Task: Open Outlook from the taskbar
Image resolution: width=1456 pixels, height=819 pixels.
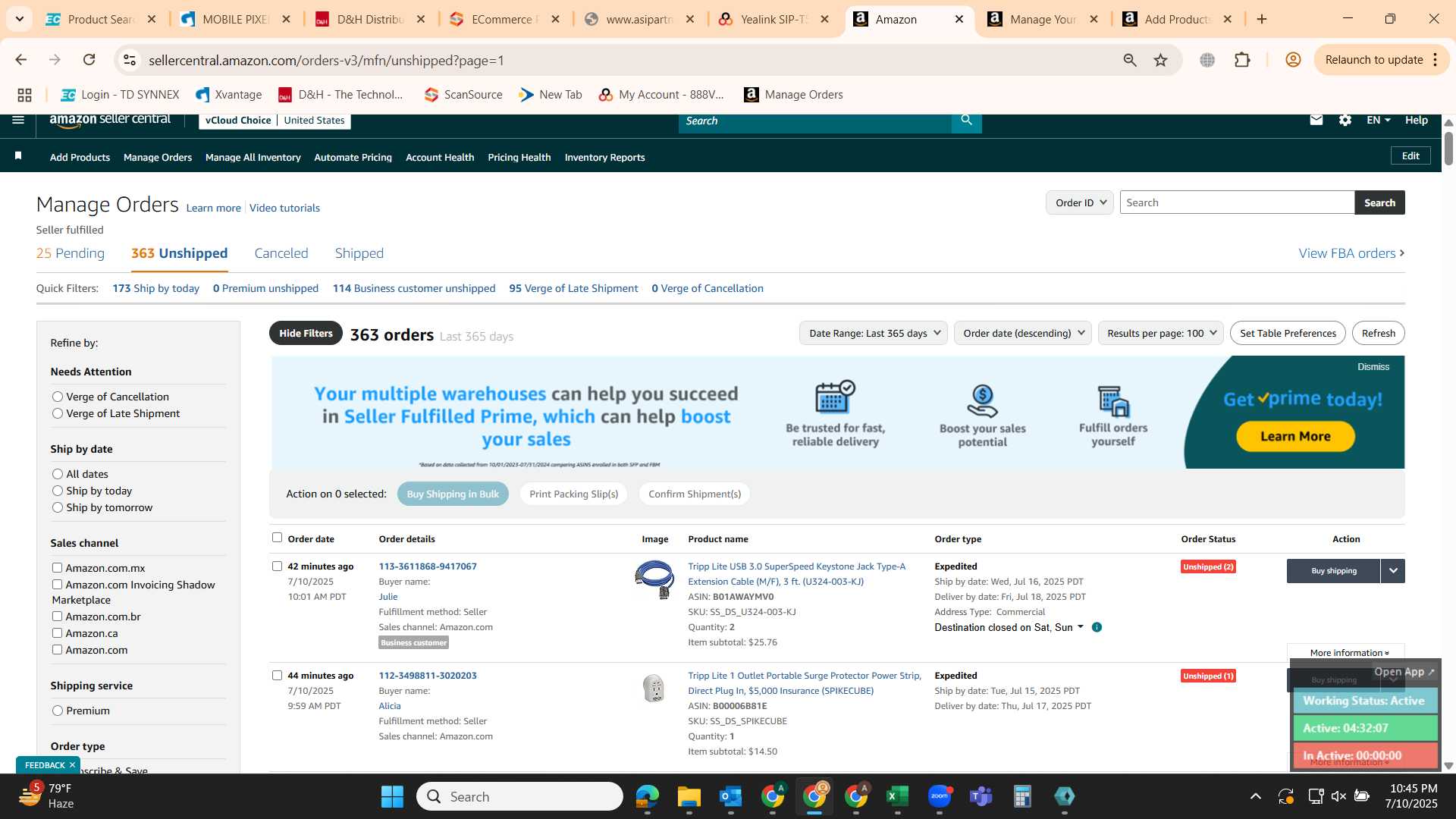Action: (x=730, y=796)
